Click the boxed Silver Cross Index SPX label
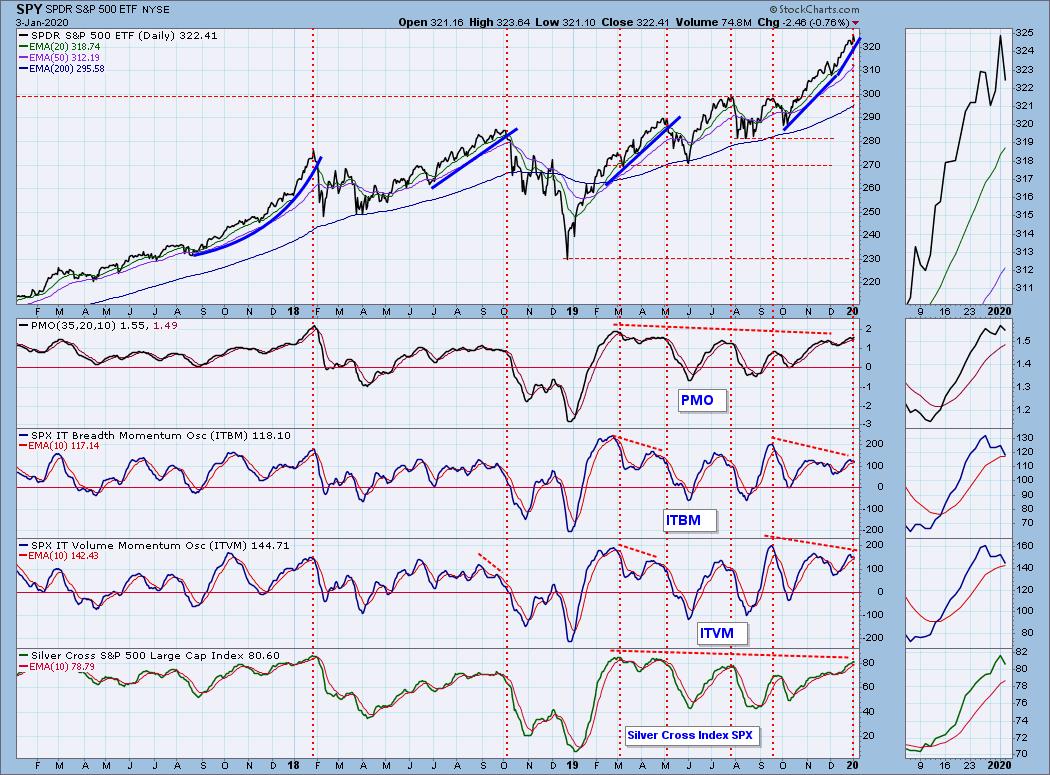Viewport: 1050px width, 775px height. pyautogui.click(x=692, y=735)
